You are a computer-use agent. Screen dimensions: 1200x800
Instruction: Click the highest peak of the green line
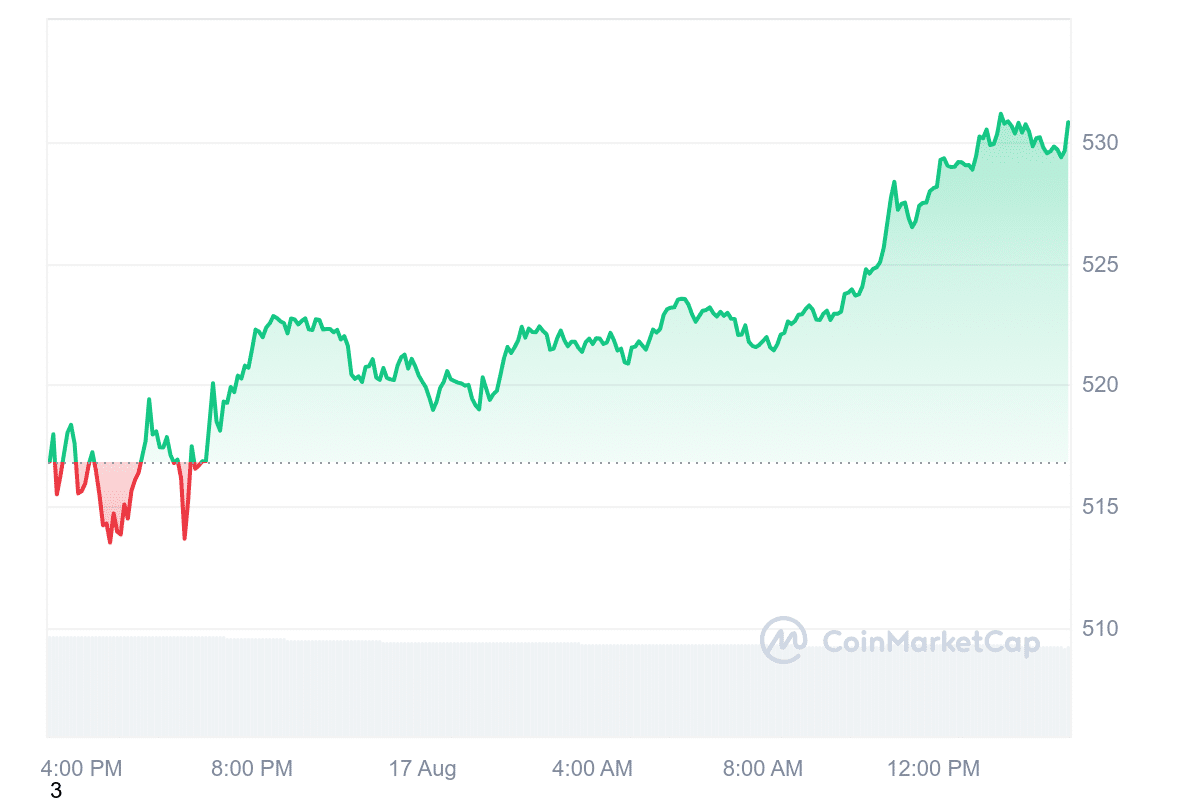[1001, 115]
